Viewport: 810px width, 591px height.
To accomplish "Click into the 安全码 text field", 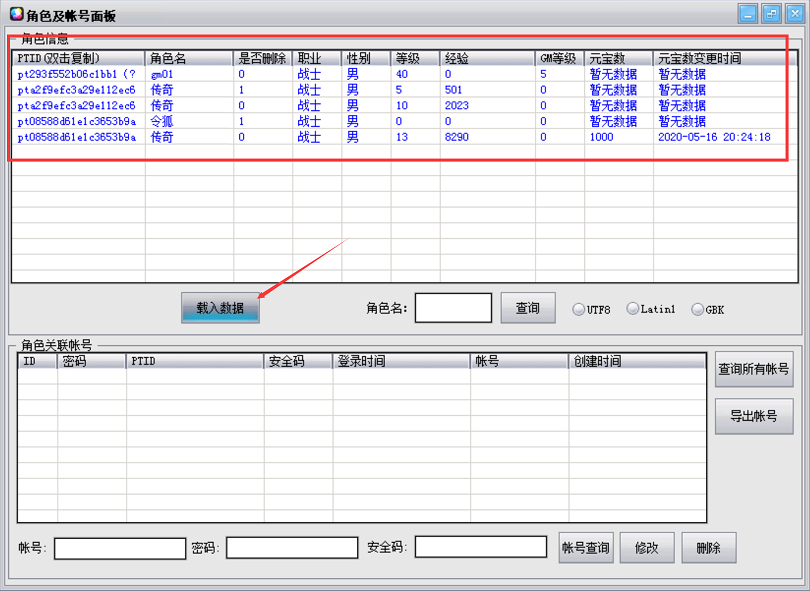I will point(480,547).
